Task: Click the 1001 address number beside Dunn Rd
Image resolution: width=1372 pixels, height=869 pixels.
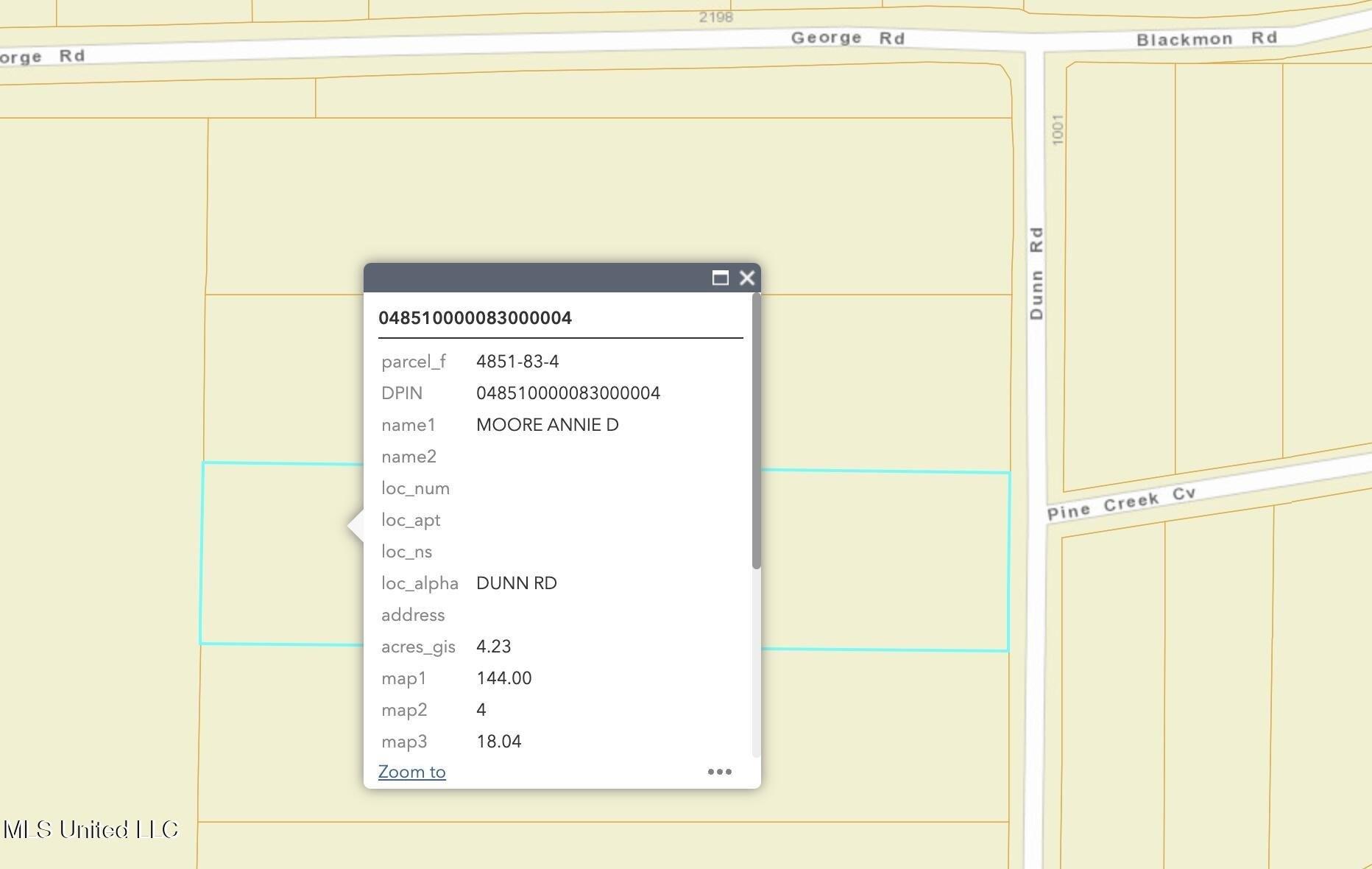Action: pyautogui.click(x=1058, y=130)
